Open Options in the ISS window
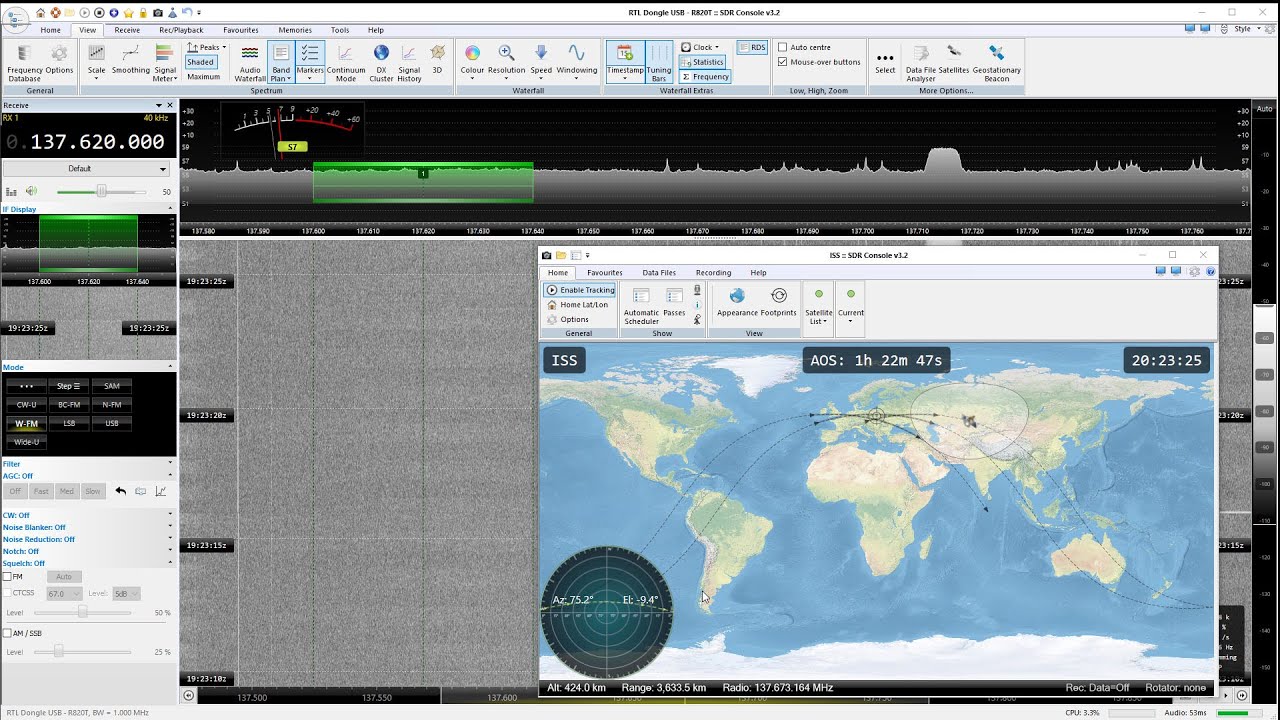1280x720 pixels. coord(566,320)
